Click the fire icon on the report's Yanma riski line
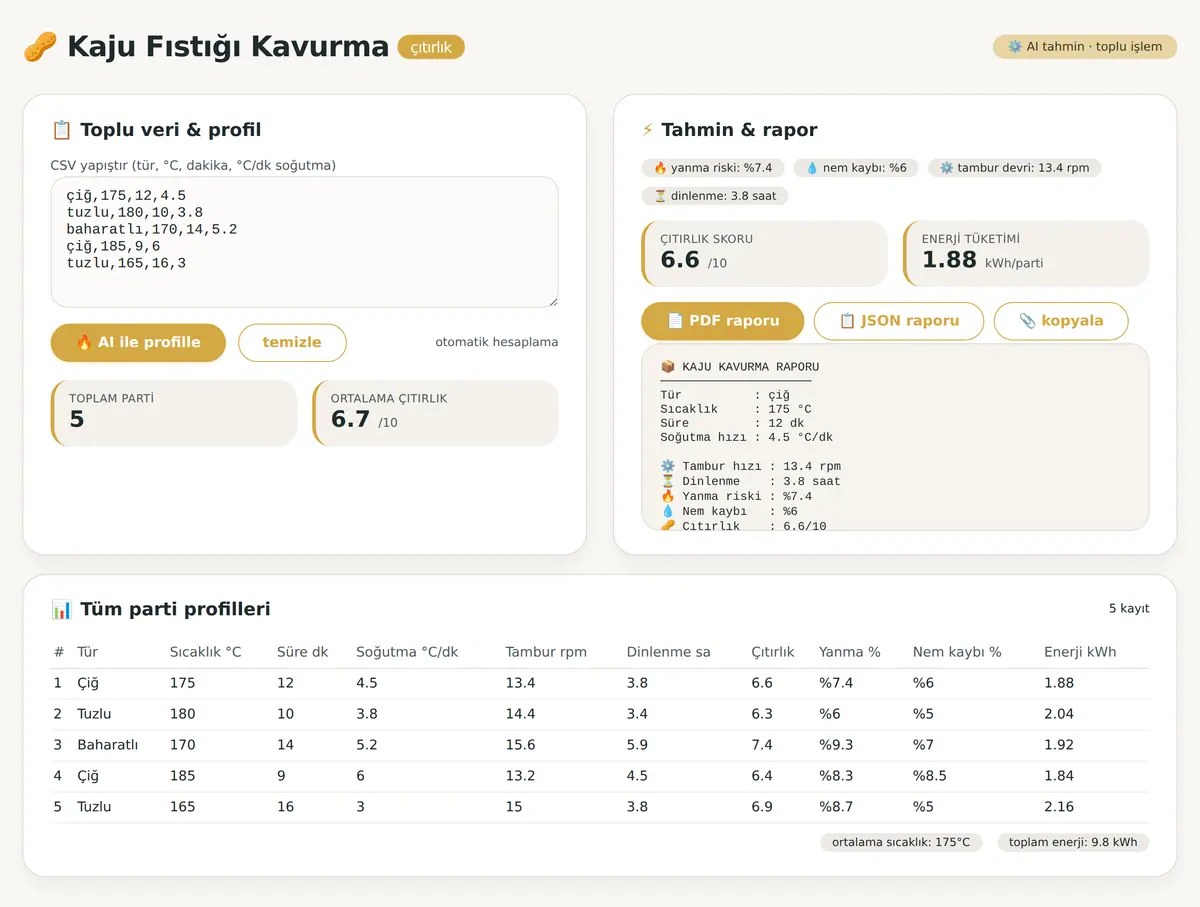 [x=667, y=496]
